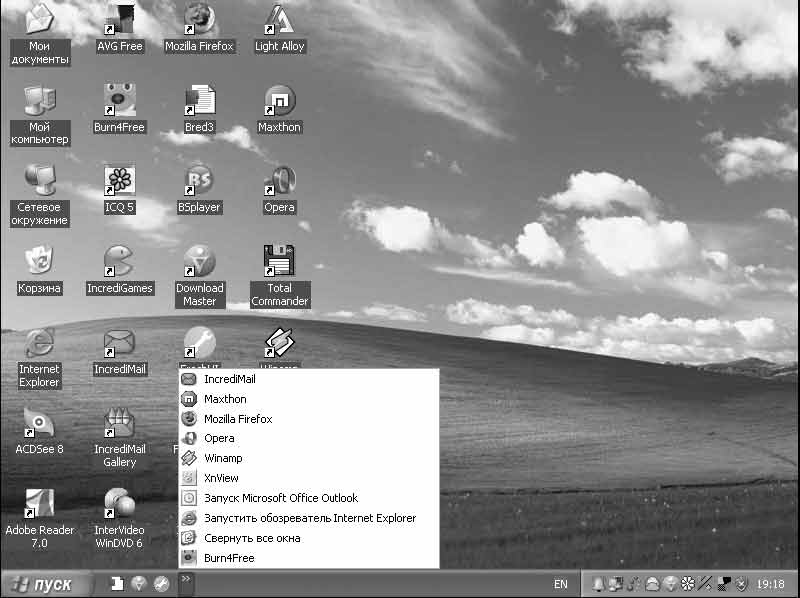Viewport: 800px width, 598px height.
Task: Select the Adobe Reader 7.0 shortcut
Action: click(x=39, y=518)
